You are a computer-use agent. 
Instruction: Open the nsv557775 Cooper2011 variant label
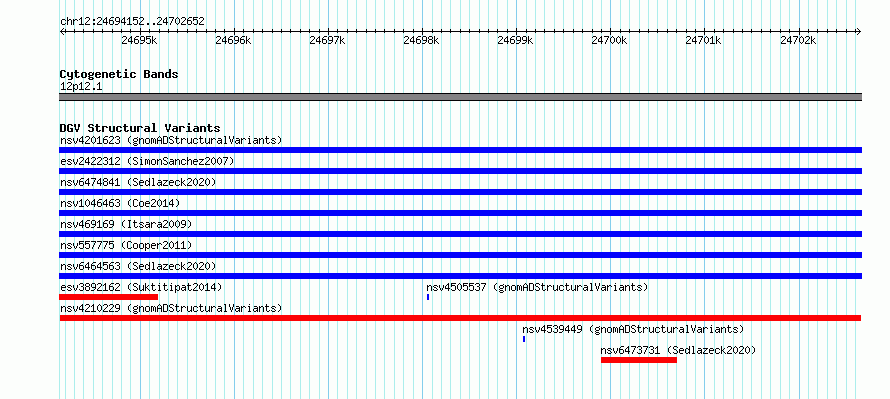pos(126,245)
